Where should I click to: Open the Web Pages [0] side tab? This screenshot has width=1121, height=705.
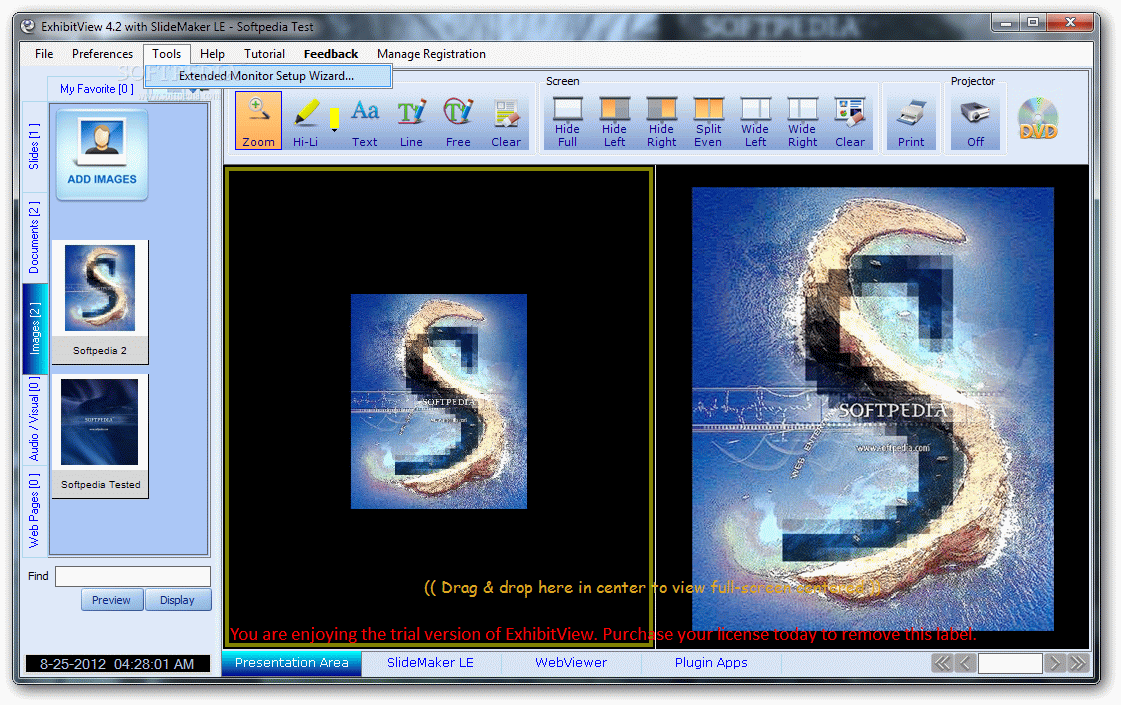coord(34,511)
